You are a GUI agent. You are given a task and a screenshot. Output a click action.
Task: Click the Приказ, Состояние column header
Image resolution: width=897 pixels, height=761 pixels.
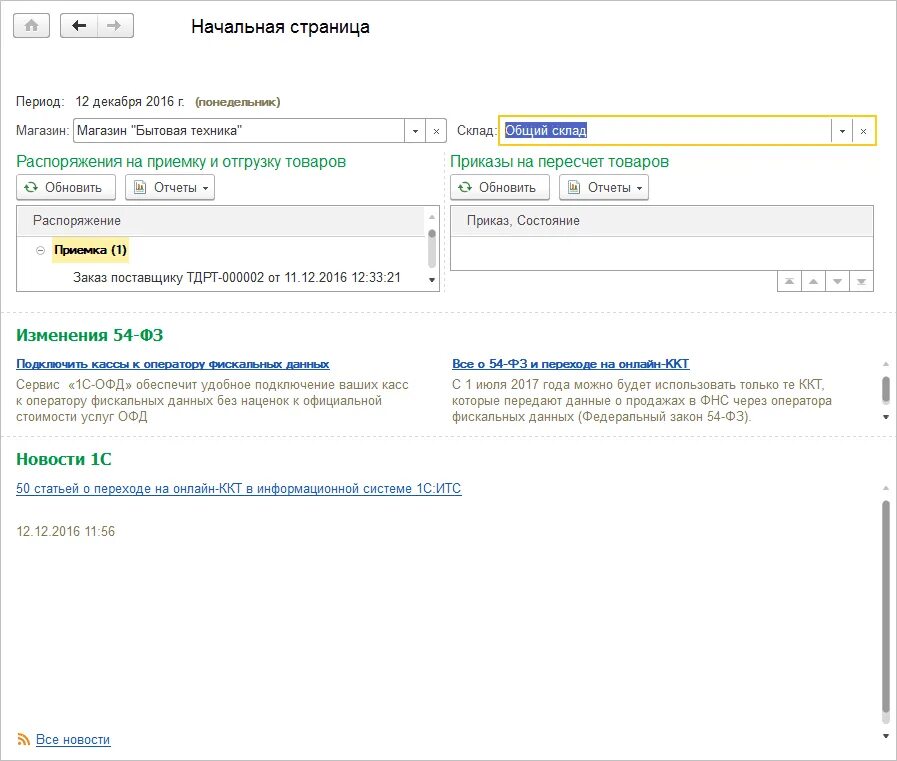(x=662, y=221)
